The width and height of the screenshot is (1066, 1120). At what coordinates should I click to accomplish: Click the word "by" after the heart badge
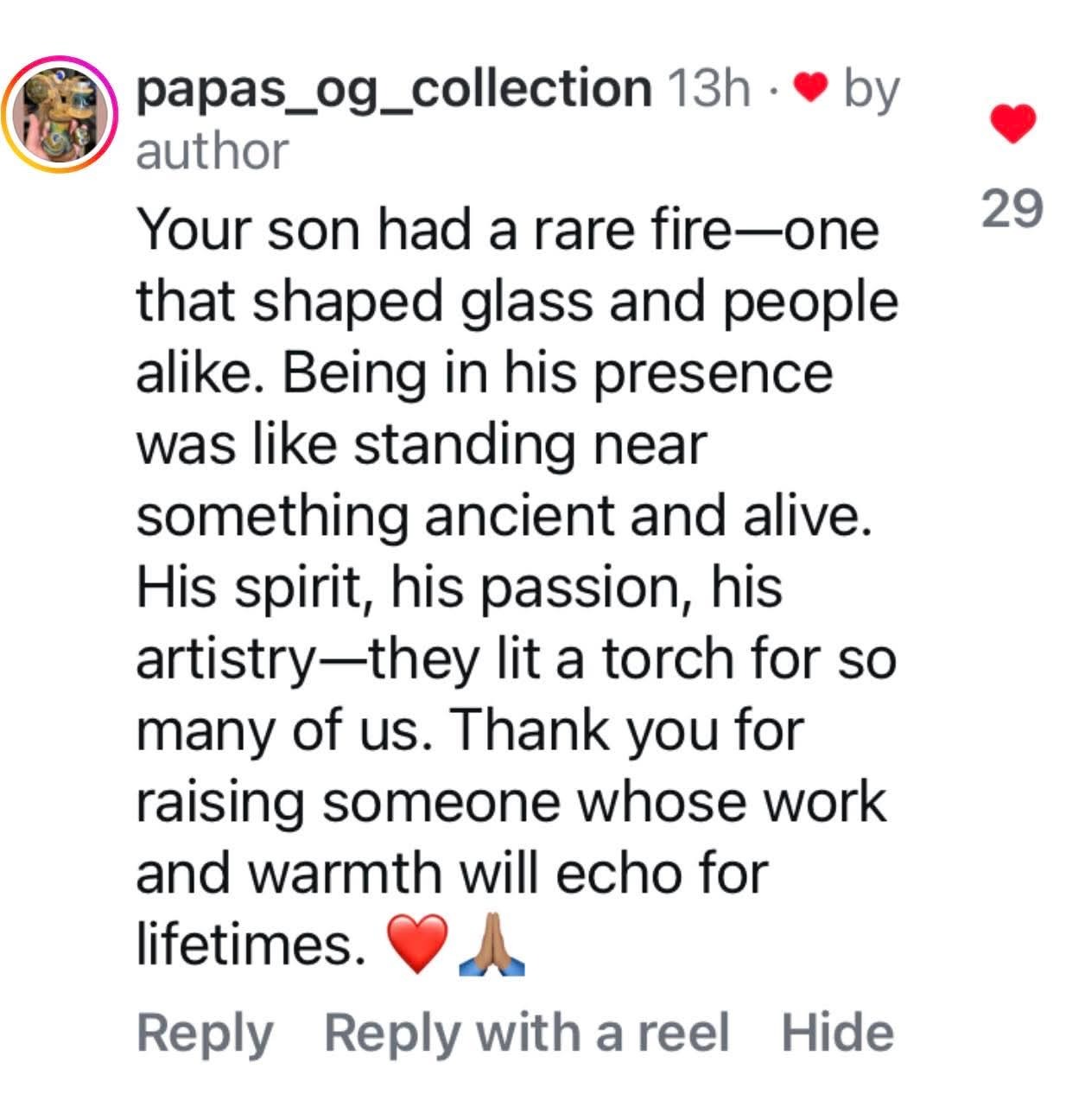[872, 89]
